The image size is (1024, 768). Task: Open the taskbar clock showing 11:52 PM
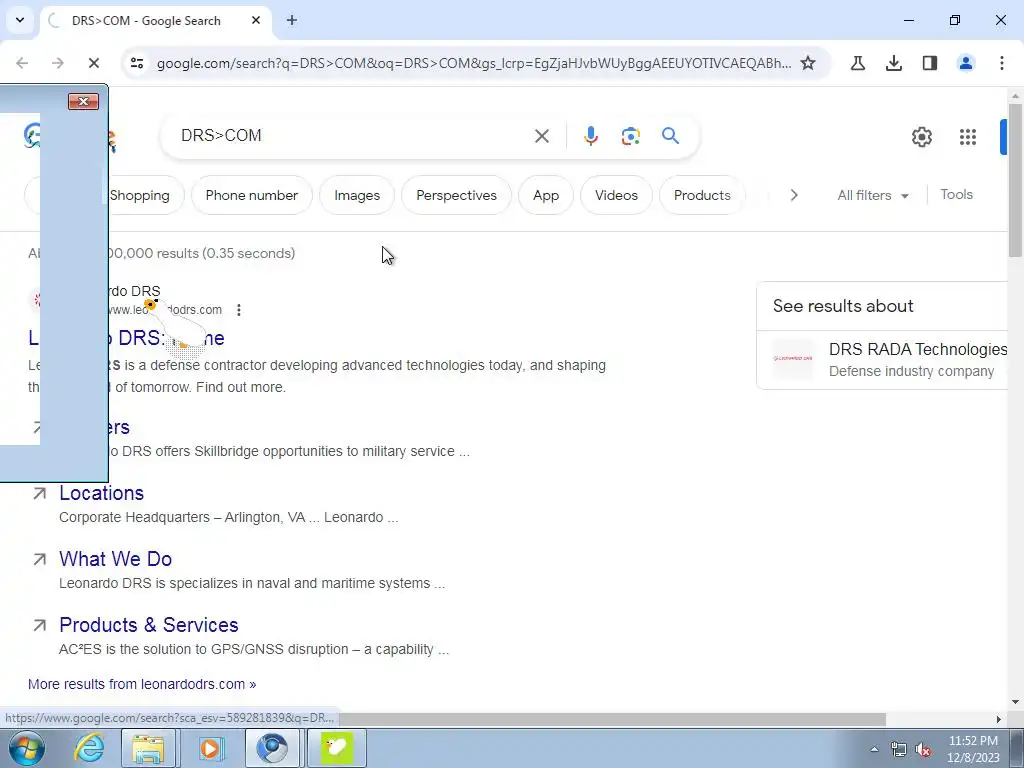click(x=973, y=748)
